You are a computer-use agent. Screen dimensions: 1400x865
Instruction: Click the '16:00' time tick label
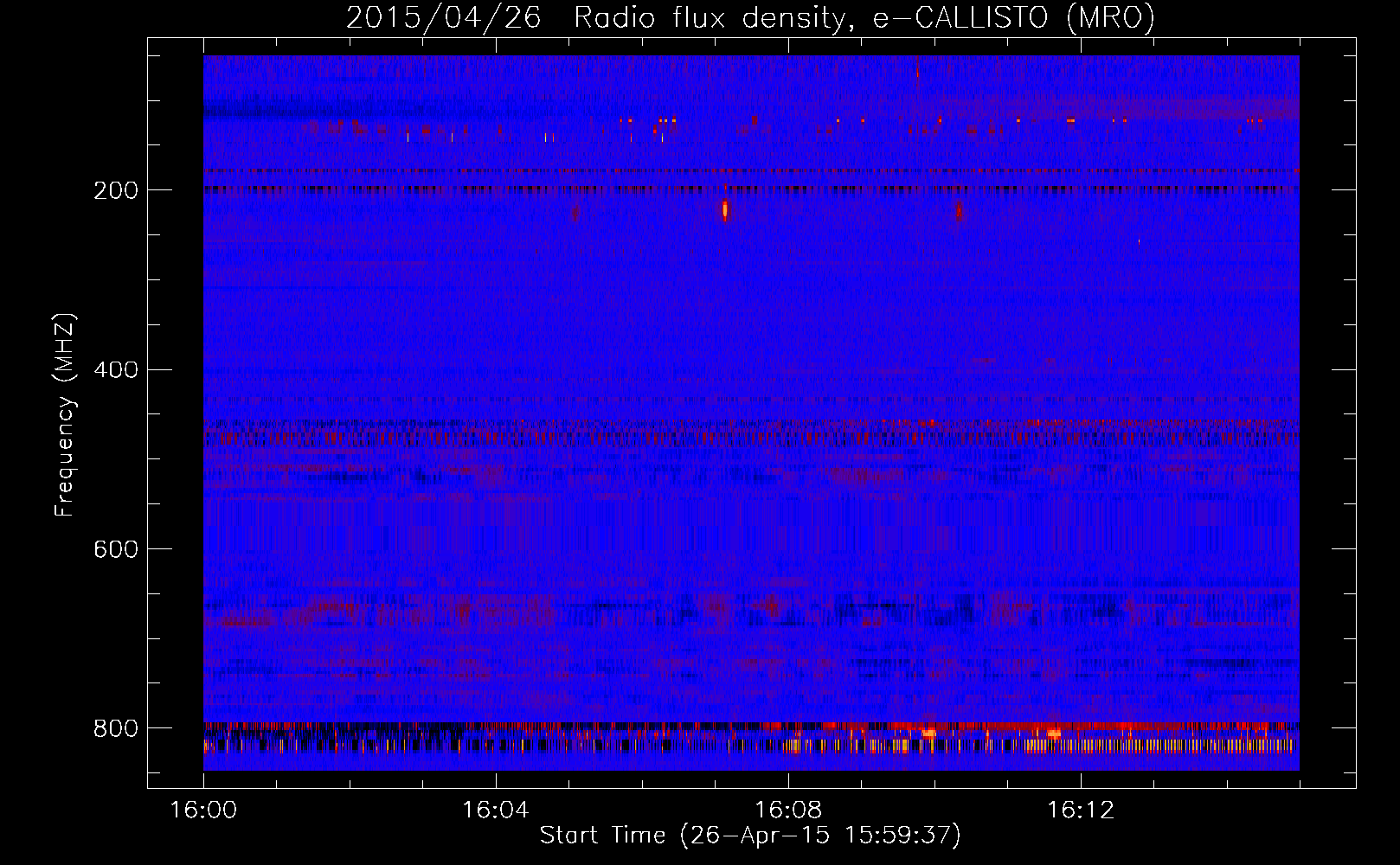coord(203,811)
